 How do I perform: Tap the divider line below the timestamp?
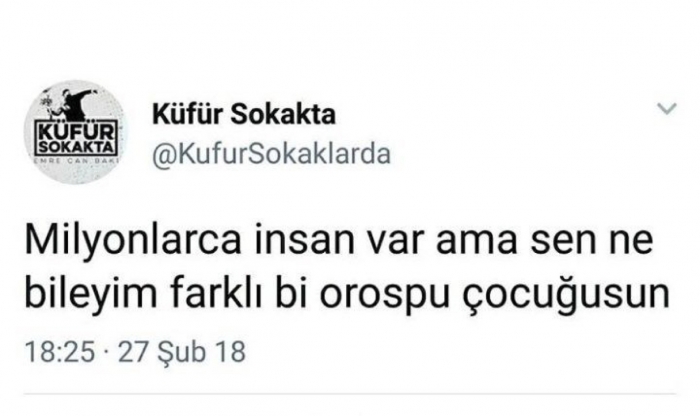[350, 394]
